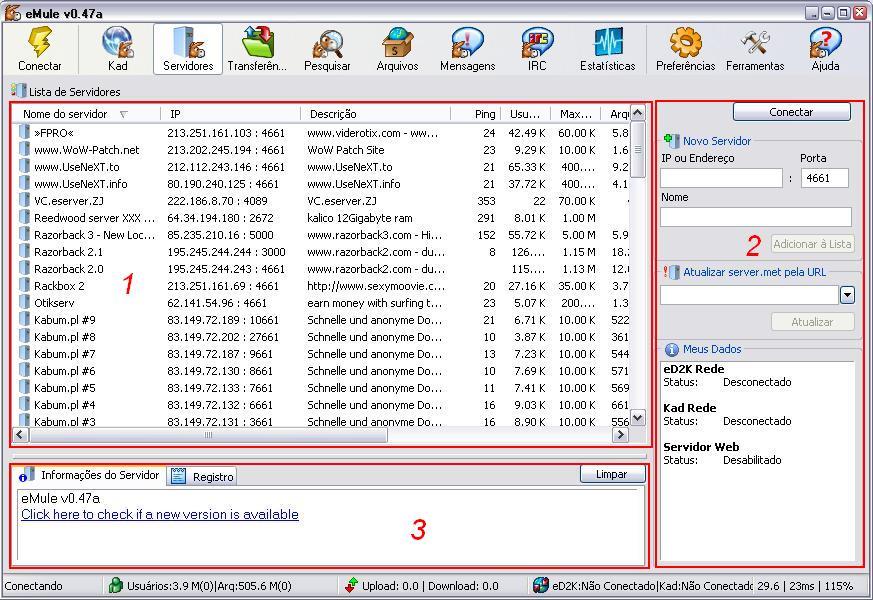Open the Ajuda help icon
Image resolution: width=873 pixels, height=600 pixels.
pos(825,43)
